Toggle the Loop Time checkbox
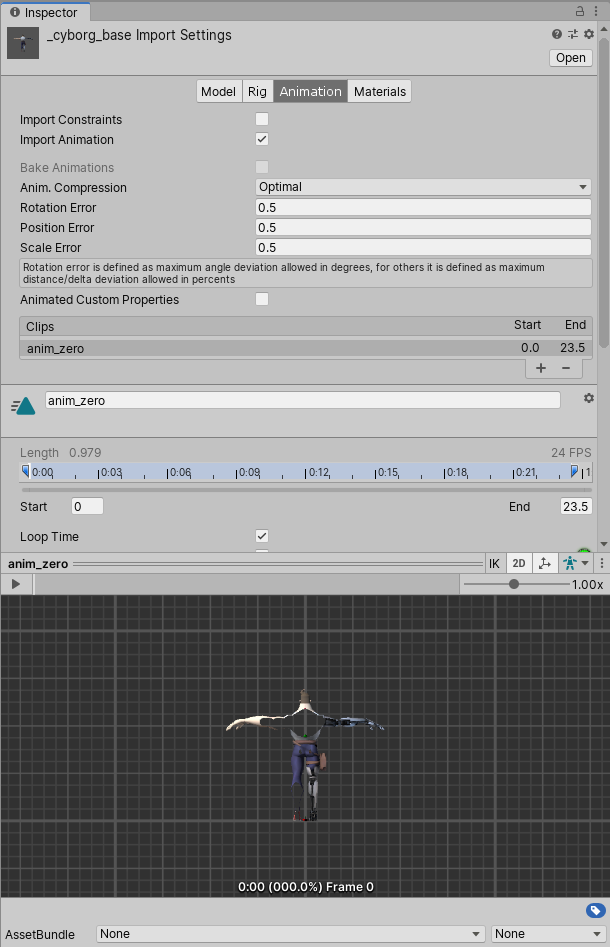Image resolution: width=610 pixels, height=947 pixels. click(x=262, y=537)
